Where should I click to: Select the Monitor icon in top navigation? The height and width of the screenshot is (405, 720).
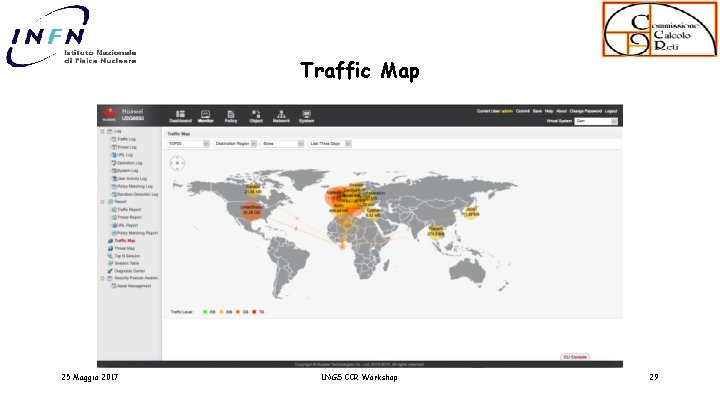coord(205,114)
